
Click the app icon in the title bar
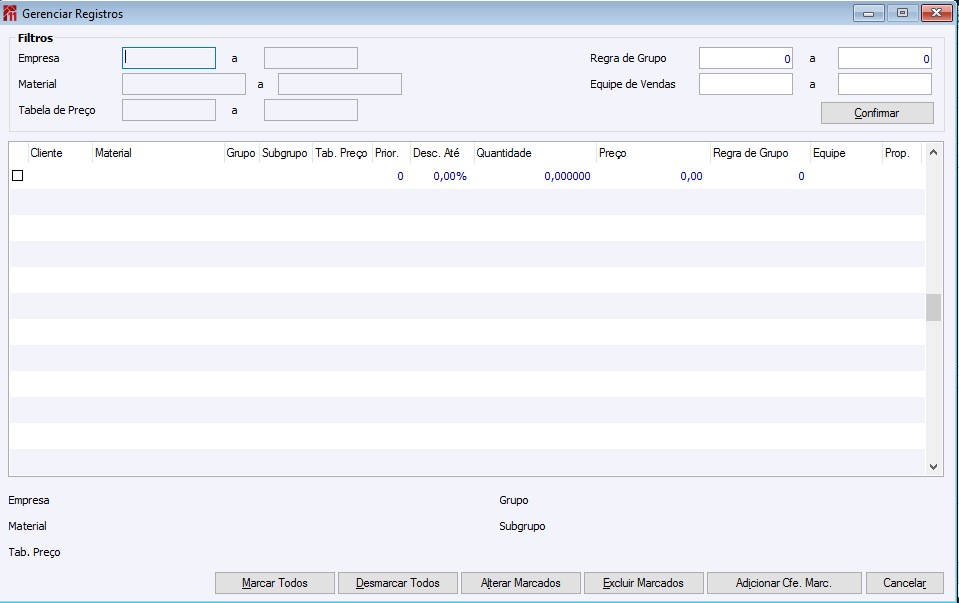click(x=10, y=13)
